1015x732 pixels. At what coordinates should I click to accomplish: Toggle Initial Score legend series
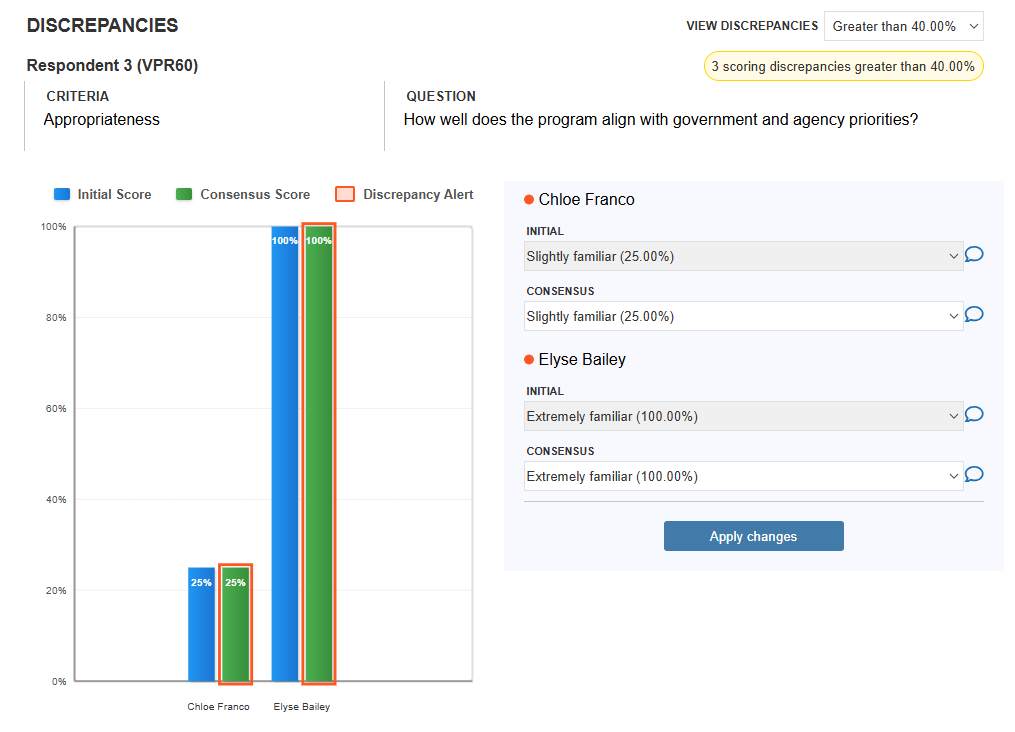103,194
